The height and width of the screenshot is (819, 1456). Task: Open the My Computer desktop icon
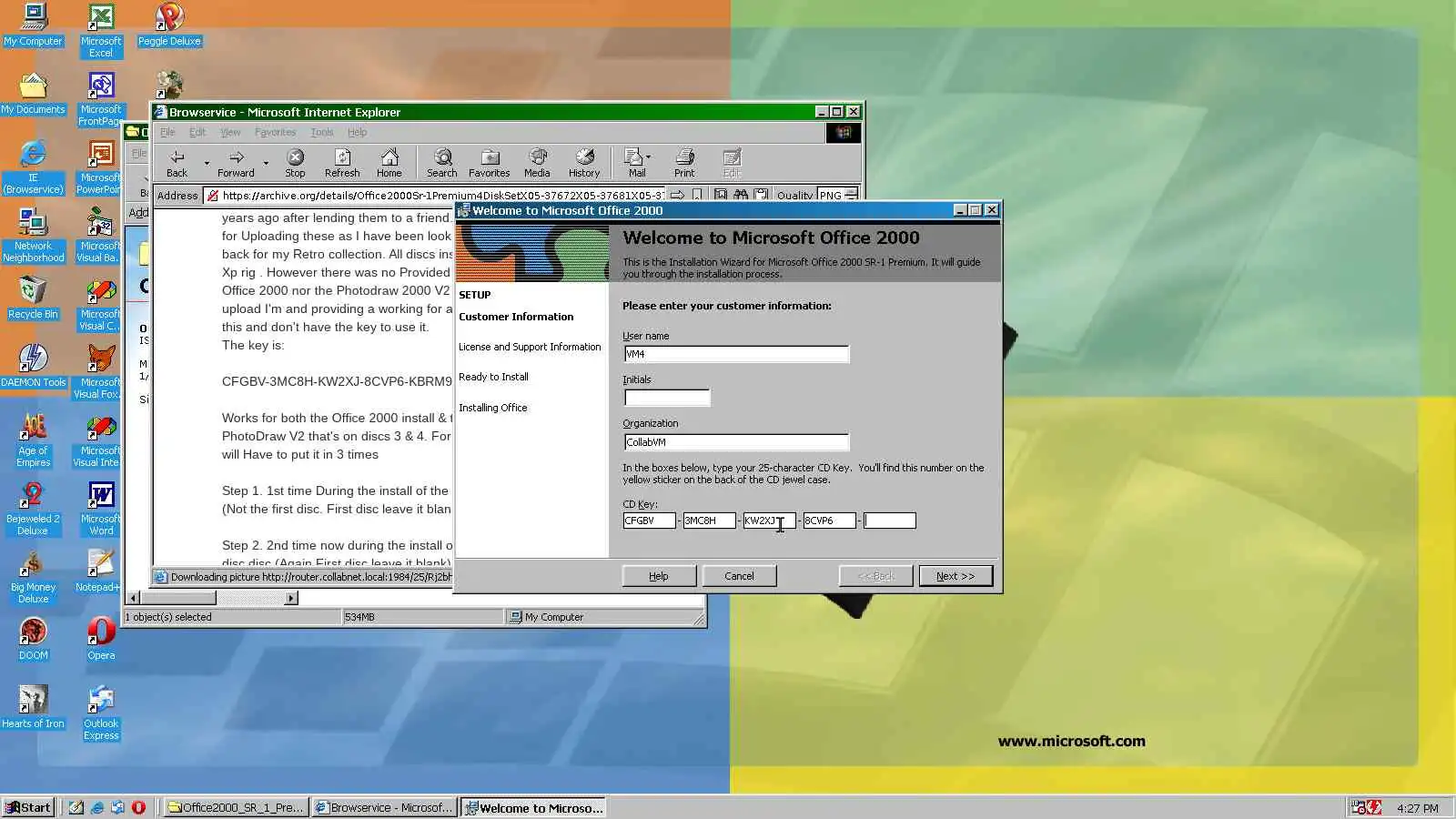[x=34, y=25]
